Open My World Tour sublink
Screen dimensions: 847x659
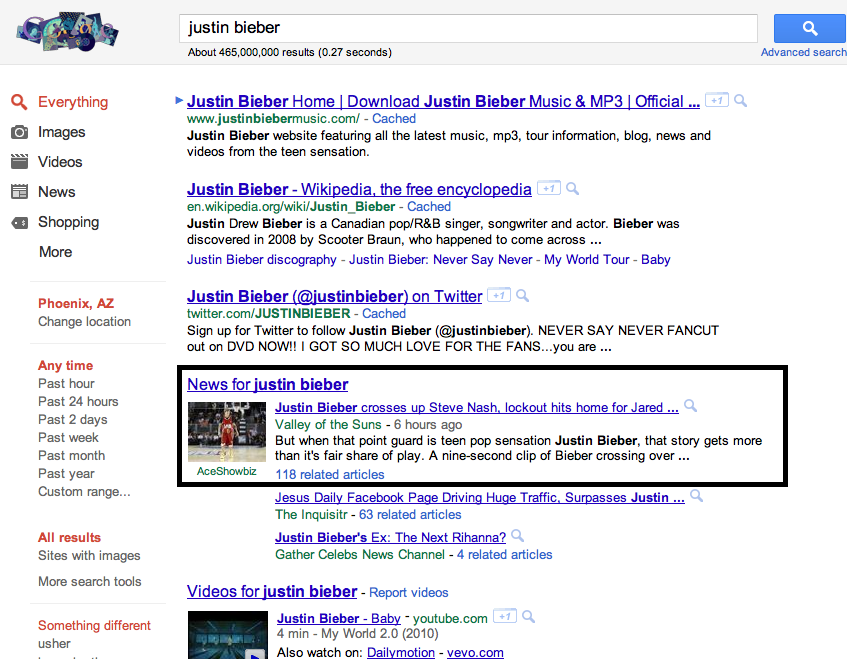[x=587, y=260]
